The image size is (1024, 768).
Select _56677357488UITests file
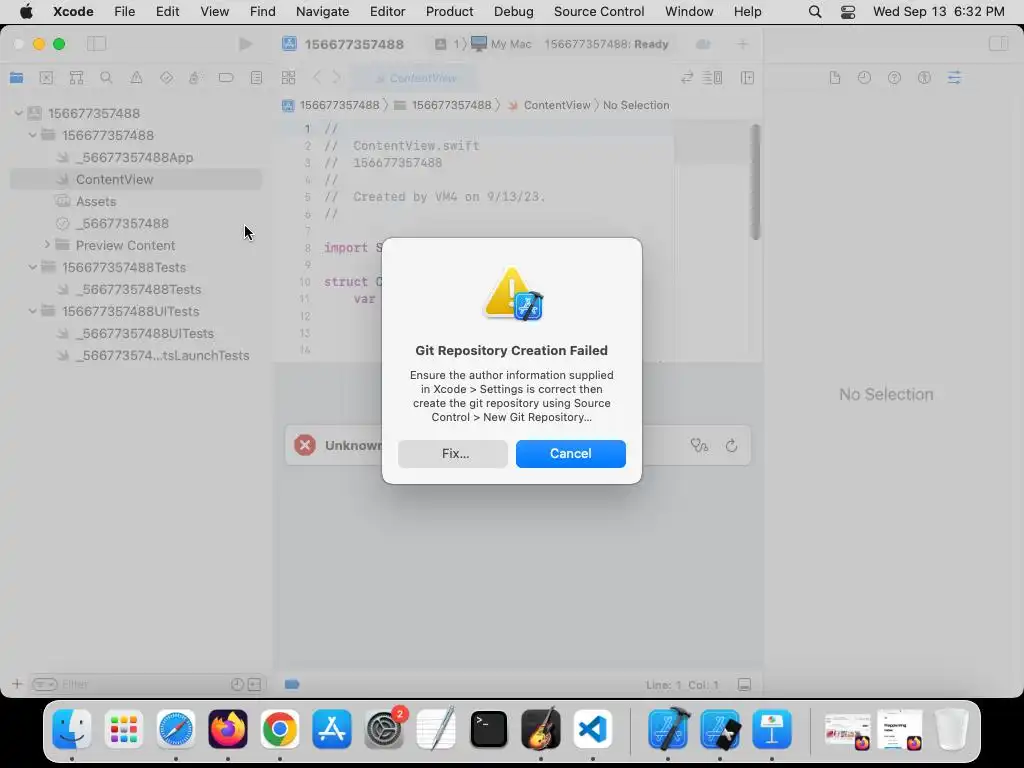coord(136,333)
